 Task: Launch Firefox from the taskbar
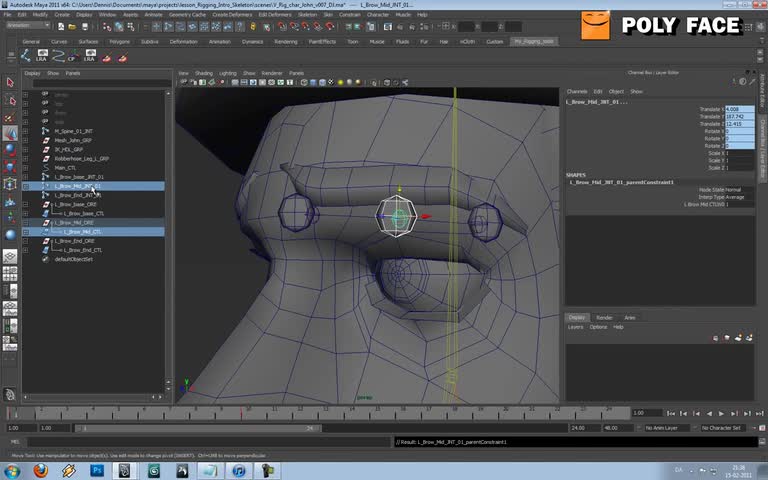pyautogui.click(x=41, y=470)
